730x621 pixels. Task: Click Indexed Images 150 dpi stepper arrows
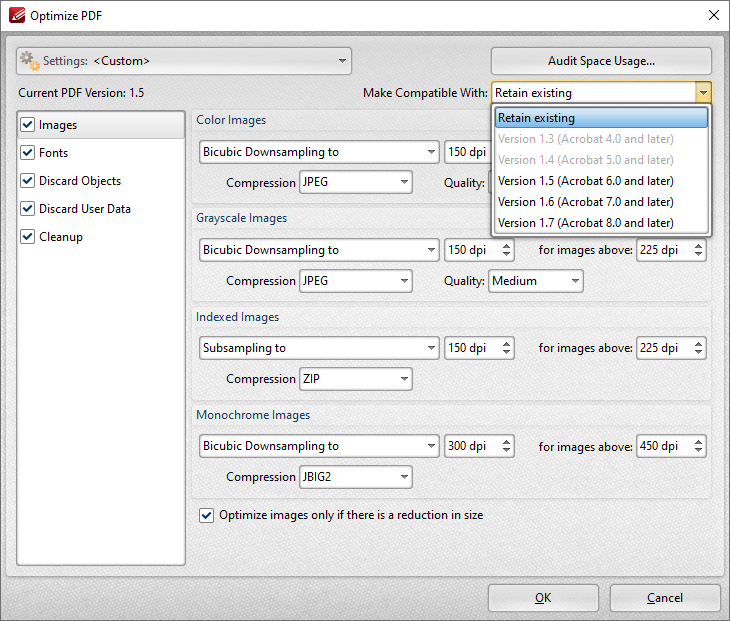[507, 348]
